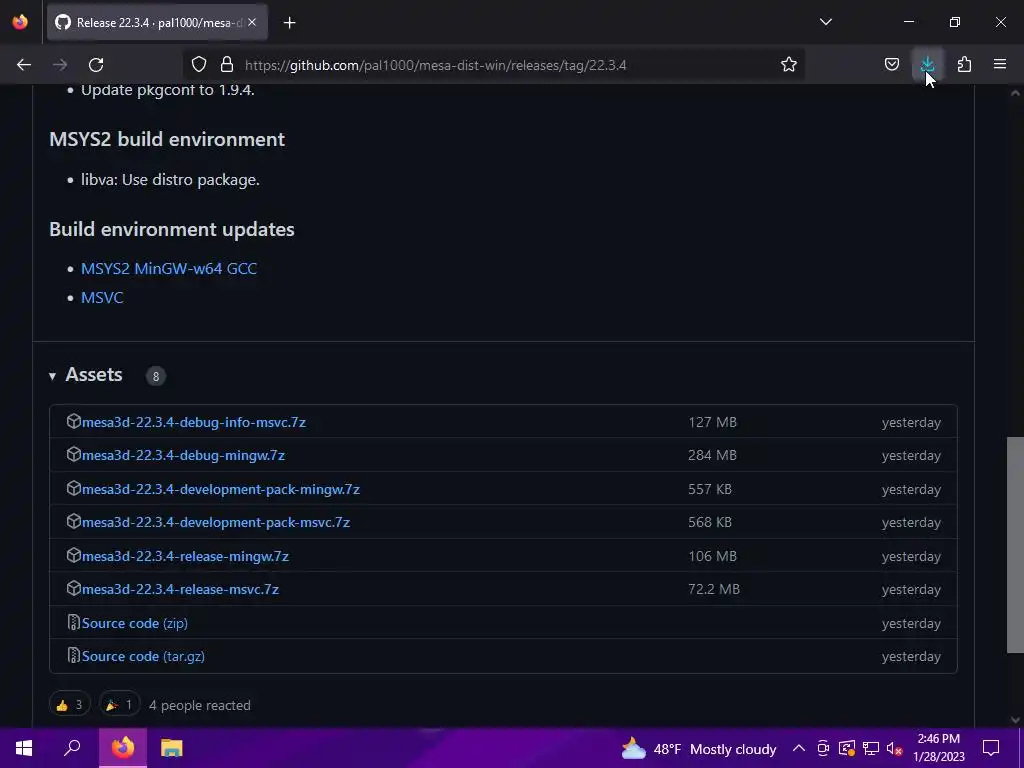This screenshot has height=768, width=1024.
Task: Click the 72.2 MB size value
Action: [714, 589]
